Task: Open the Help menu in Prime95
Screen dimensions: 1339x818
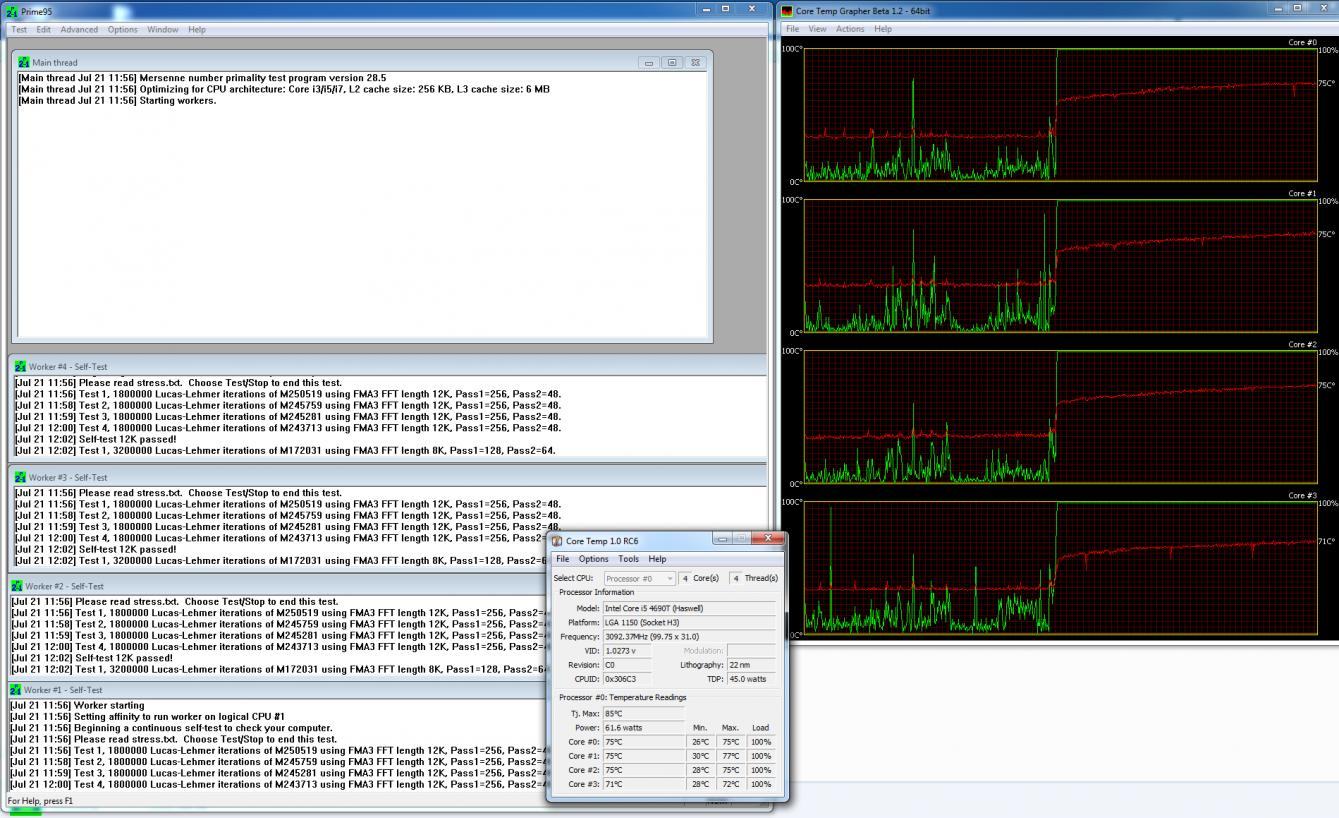Action: (197, 29)
